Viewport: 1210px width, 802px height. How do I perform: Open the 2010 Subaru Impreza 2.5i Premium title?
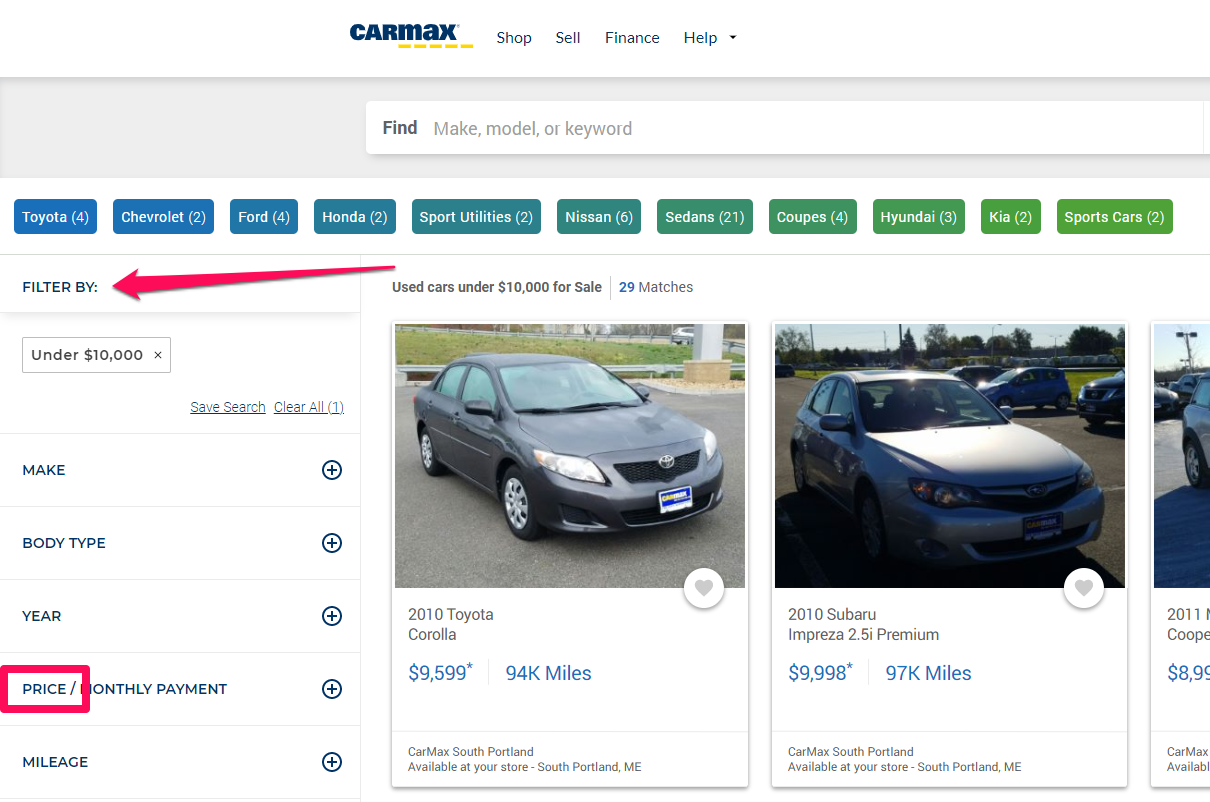point(863,624)
